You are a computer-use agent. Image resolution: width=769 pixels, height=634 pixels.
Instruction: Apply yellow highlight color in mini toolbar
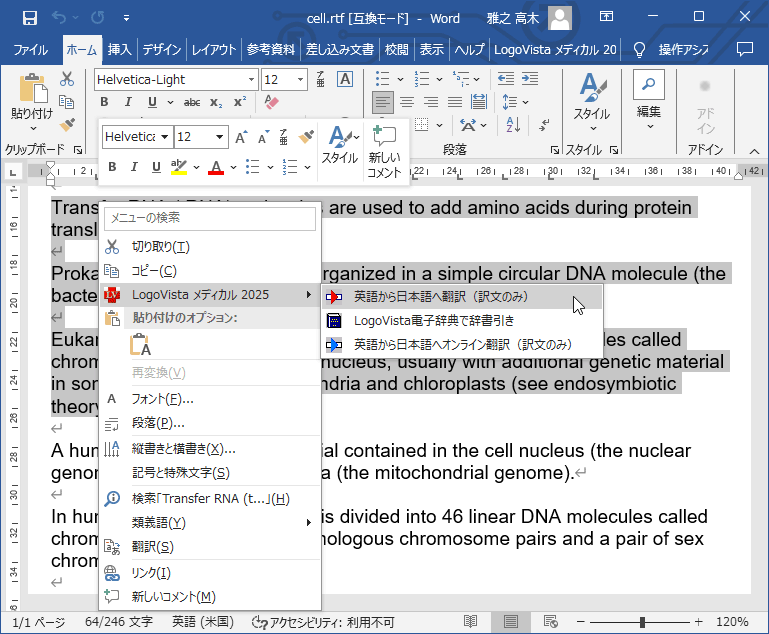[x=179, y=167]
